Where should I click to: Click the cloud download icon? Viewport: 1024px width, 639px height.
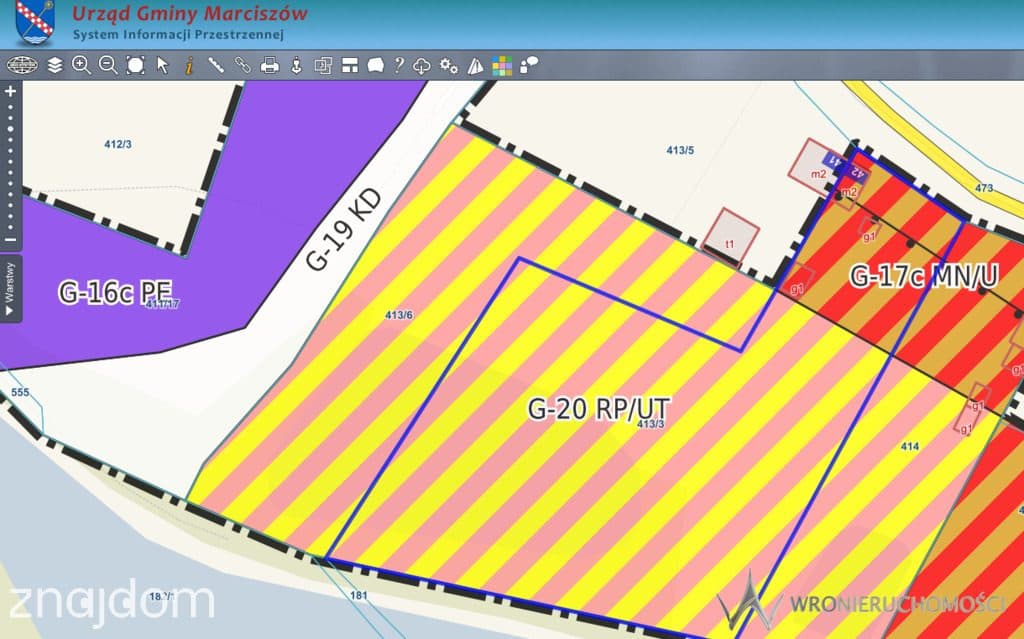[x=422, y=66]
